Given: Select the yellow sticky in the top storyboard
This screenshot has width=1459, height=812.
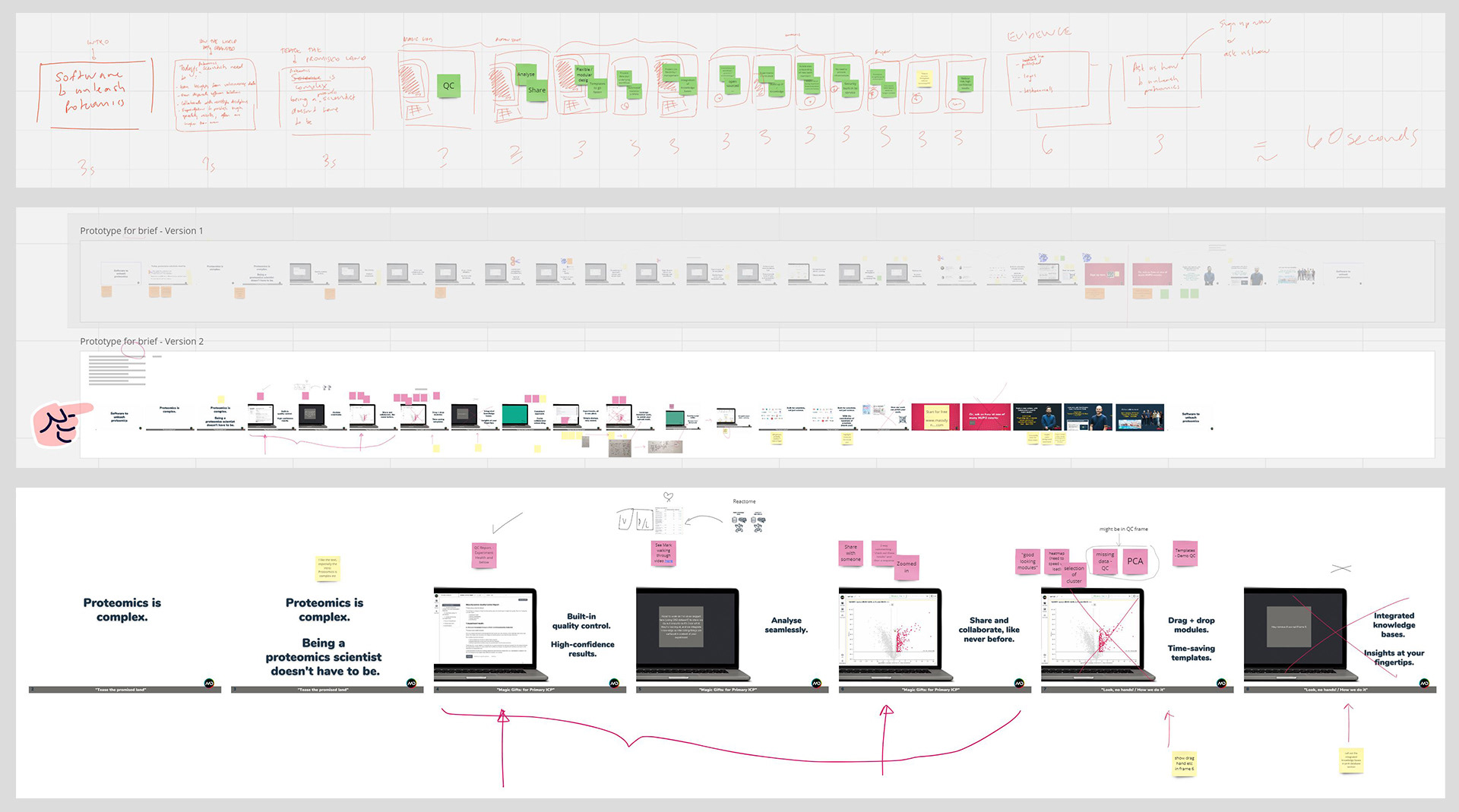Looking at the screenshot, I should [x=924, y=79].
